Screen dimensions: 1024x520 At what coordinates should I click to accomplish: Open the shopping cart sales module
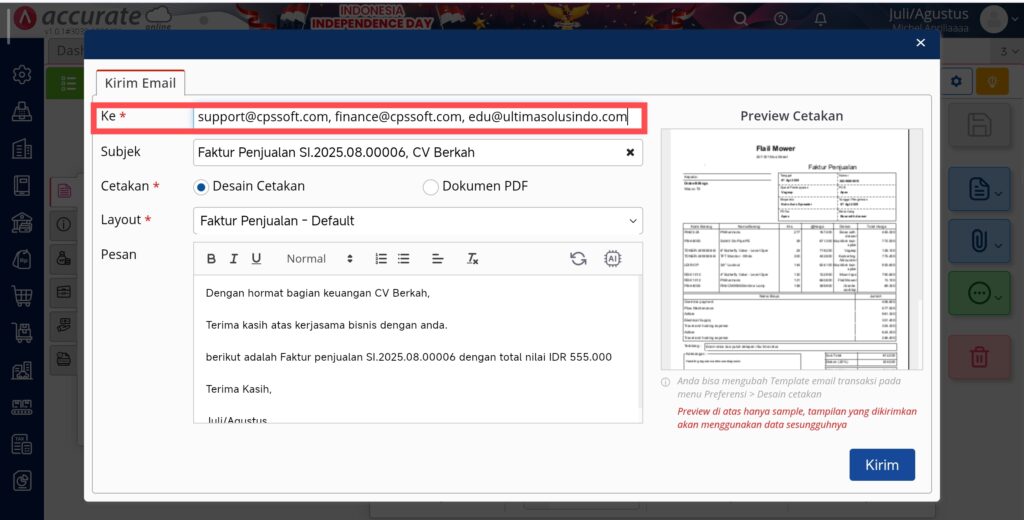[x=22, y=297]
